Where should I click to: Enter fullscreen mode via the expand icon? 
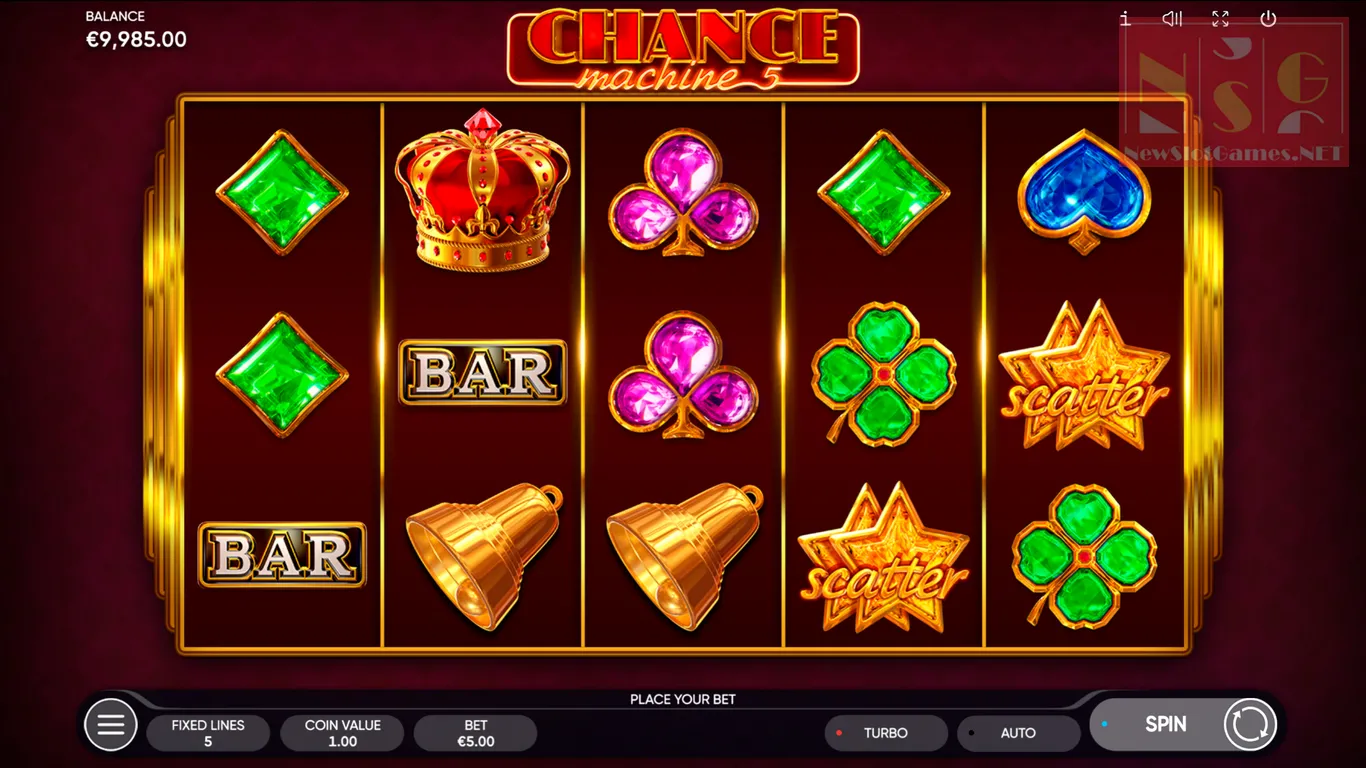point(1220,18)
